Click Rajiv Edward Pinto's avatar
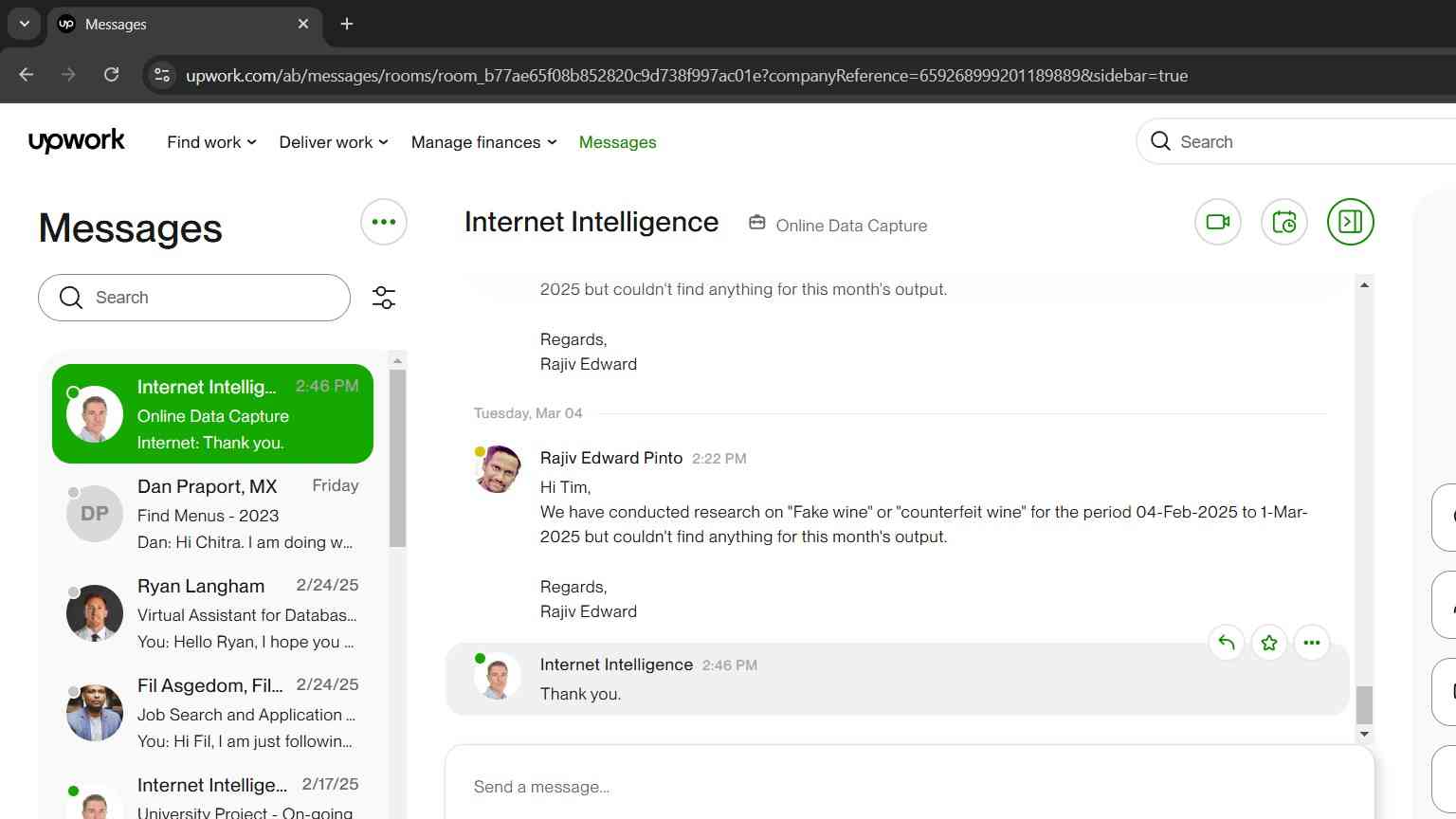Image resolution: width=1456 pixels, height=819 pixels. pyautogui.click(x=498, y=469)
